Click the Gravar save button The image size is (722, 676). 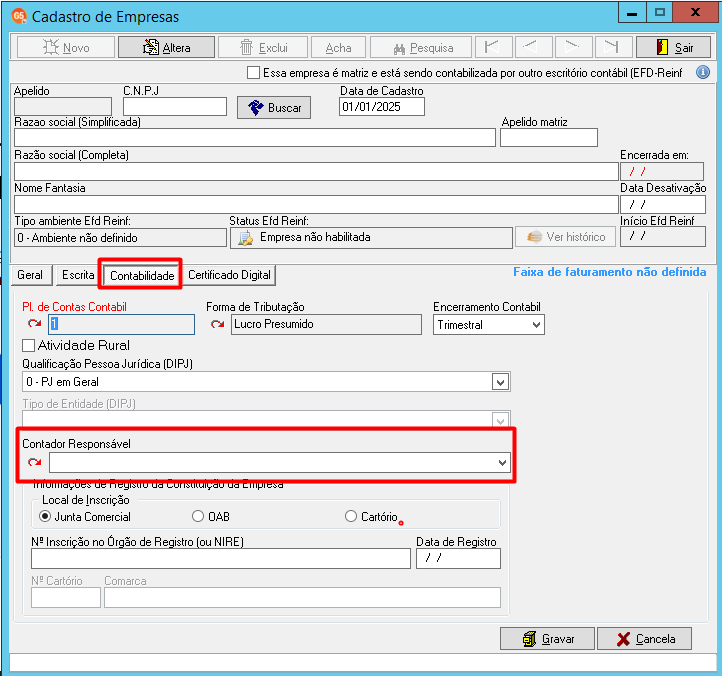[x=547, y=639]
